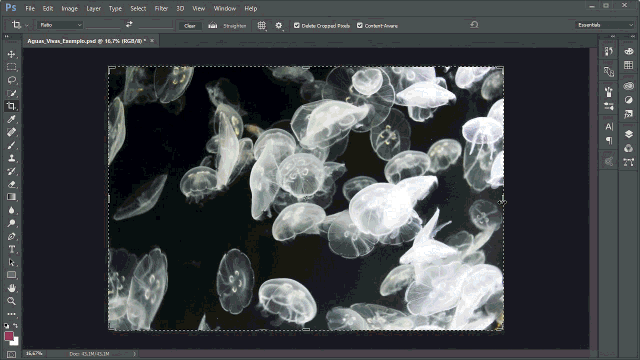Select the Rectangular Marquee tool

(x=11, y=67)
